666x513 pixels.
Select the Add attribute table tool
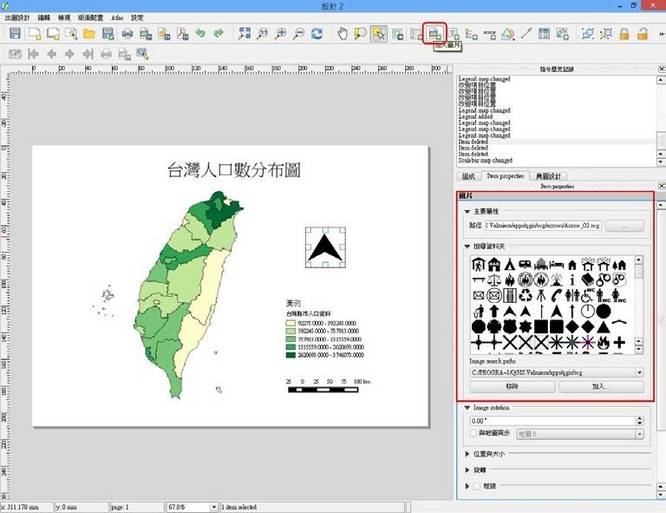click(x=544, y=34)
